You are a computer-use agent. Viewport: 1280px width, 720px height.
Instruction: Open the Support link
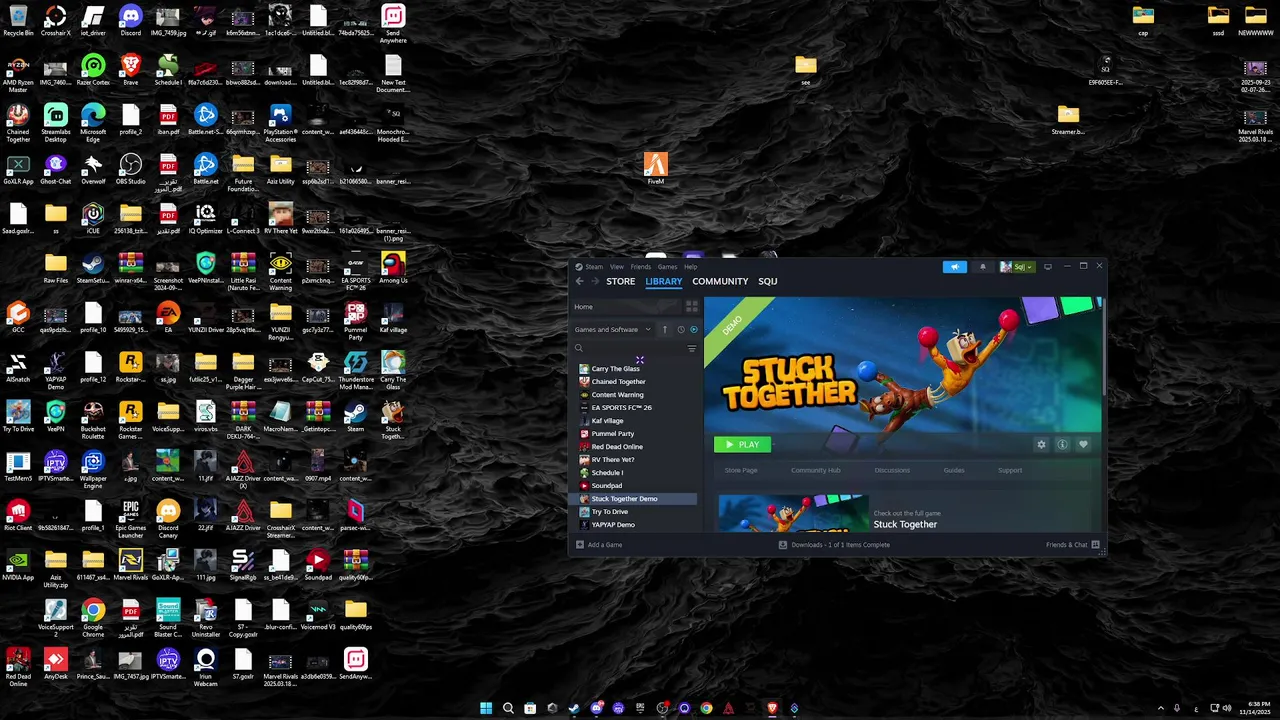1010,470
